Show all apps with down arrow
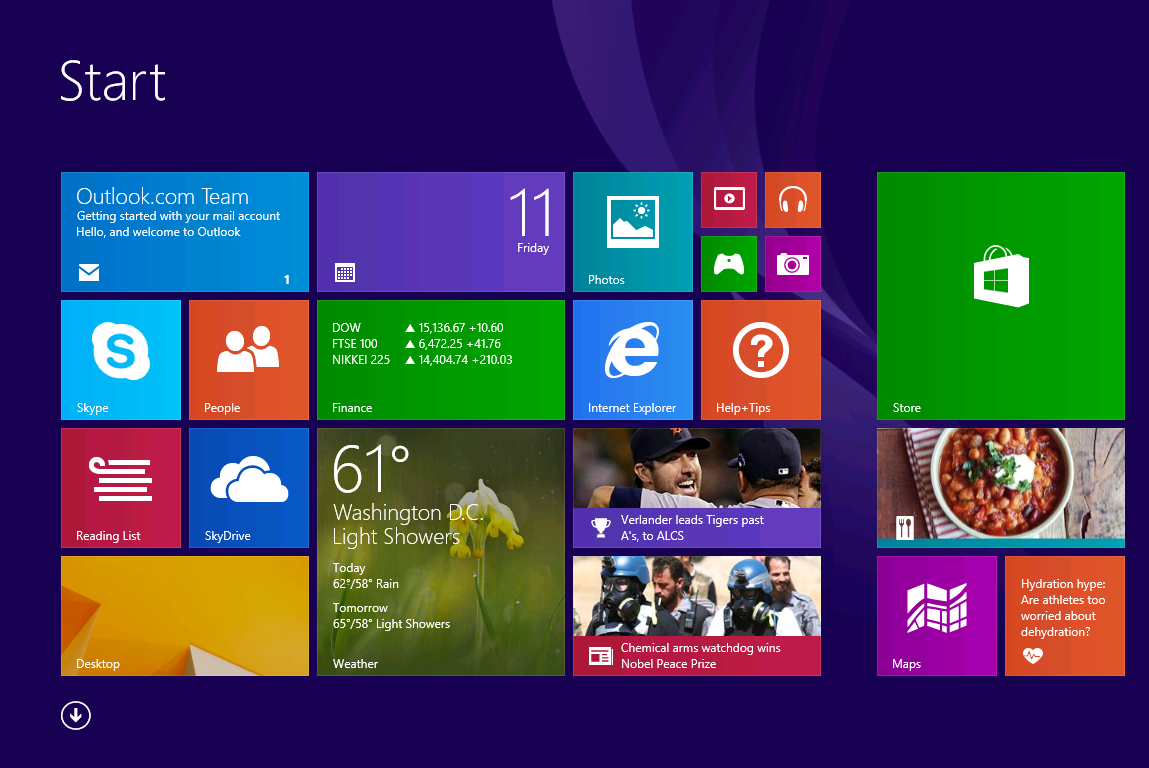 click(76, 715)
